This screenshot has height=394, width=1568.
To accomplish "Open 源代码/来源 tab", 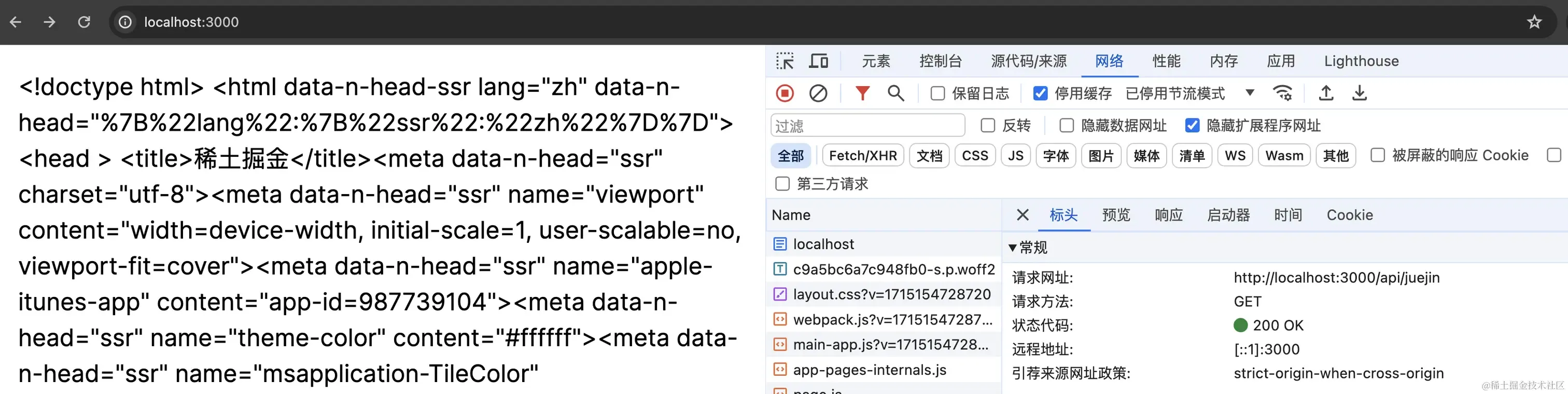I will [1029, 61].
